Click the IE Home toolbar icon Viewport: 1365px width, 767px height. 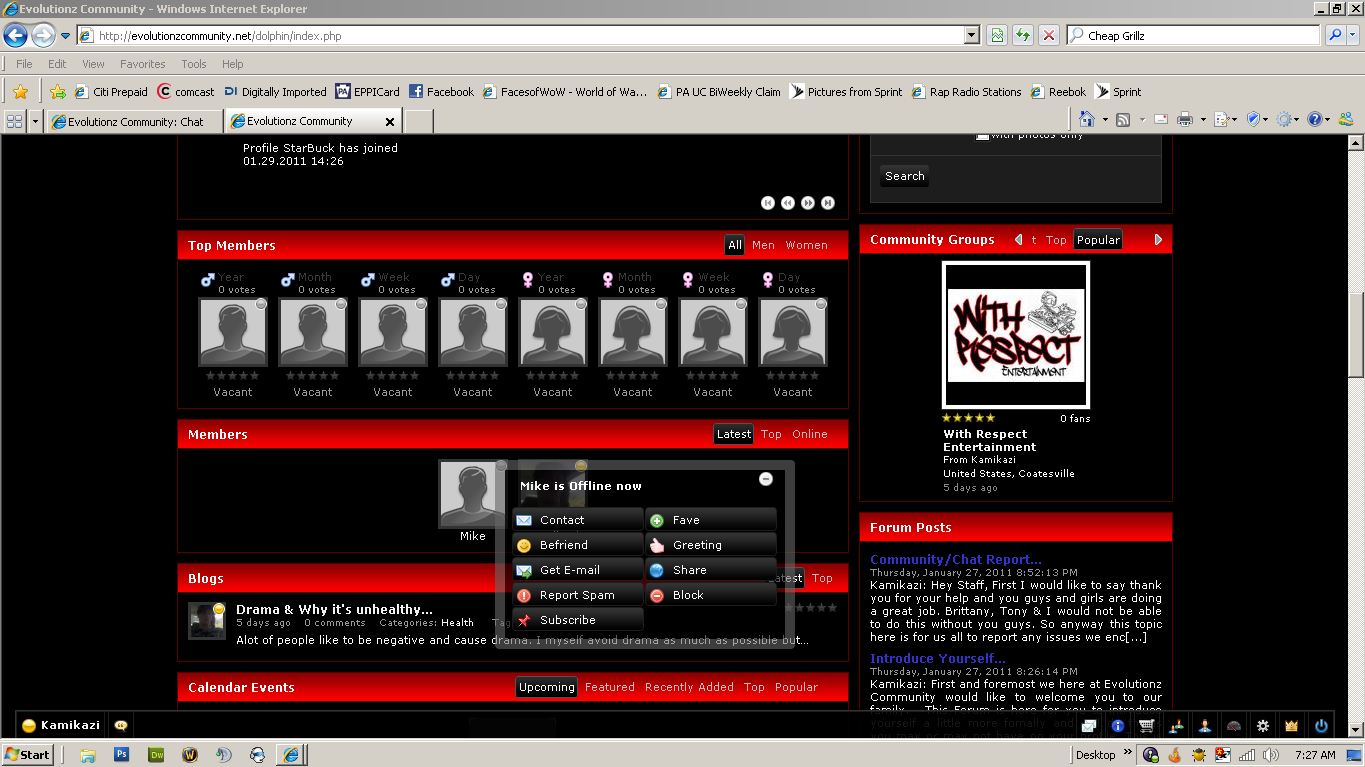(1087, 120)
